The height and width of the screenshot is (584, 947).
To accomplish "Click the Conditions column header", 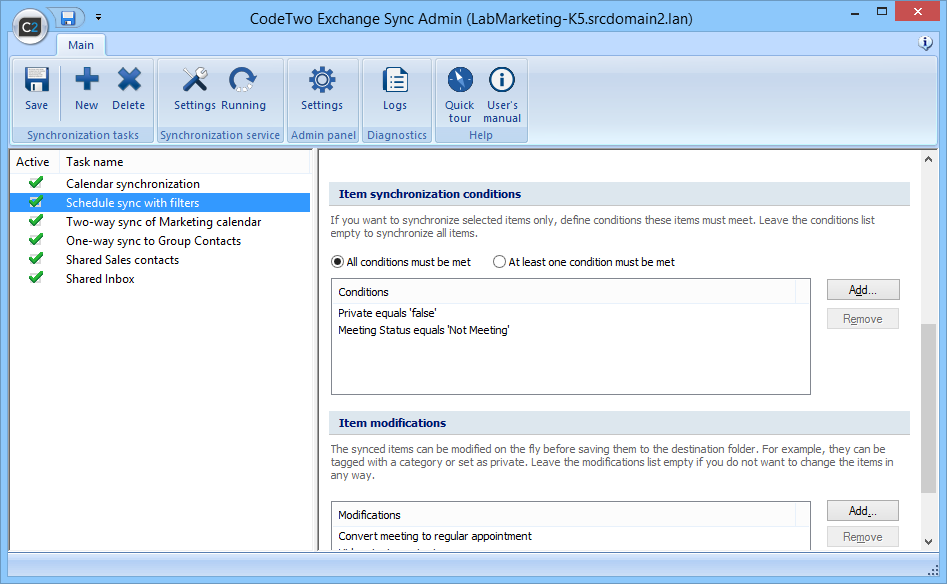I will click(x=563, y=292).
